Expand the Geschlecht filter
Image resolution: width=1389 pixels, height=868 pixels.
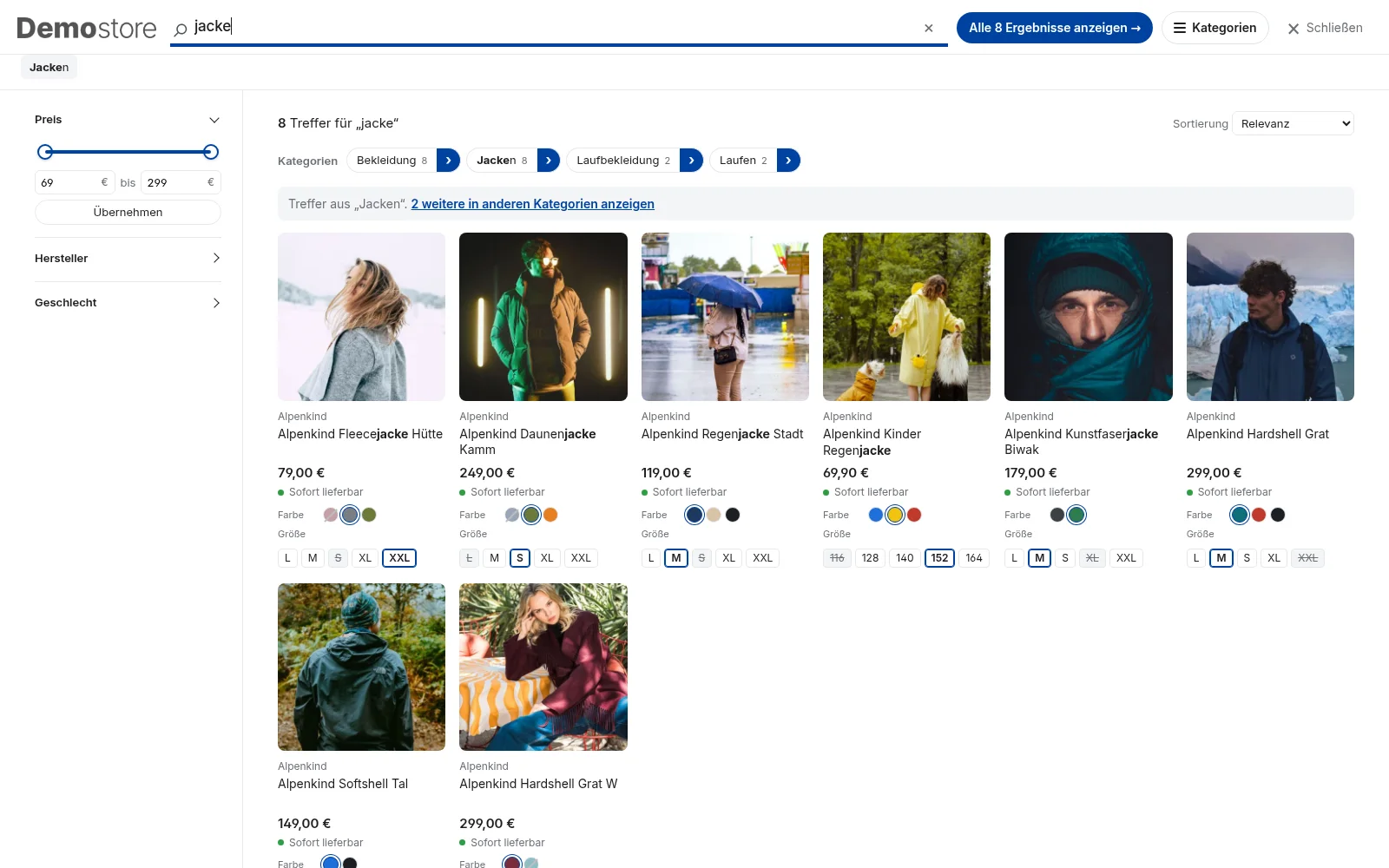tap(128, 303)
